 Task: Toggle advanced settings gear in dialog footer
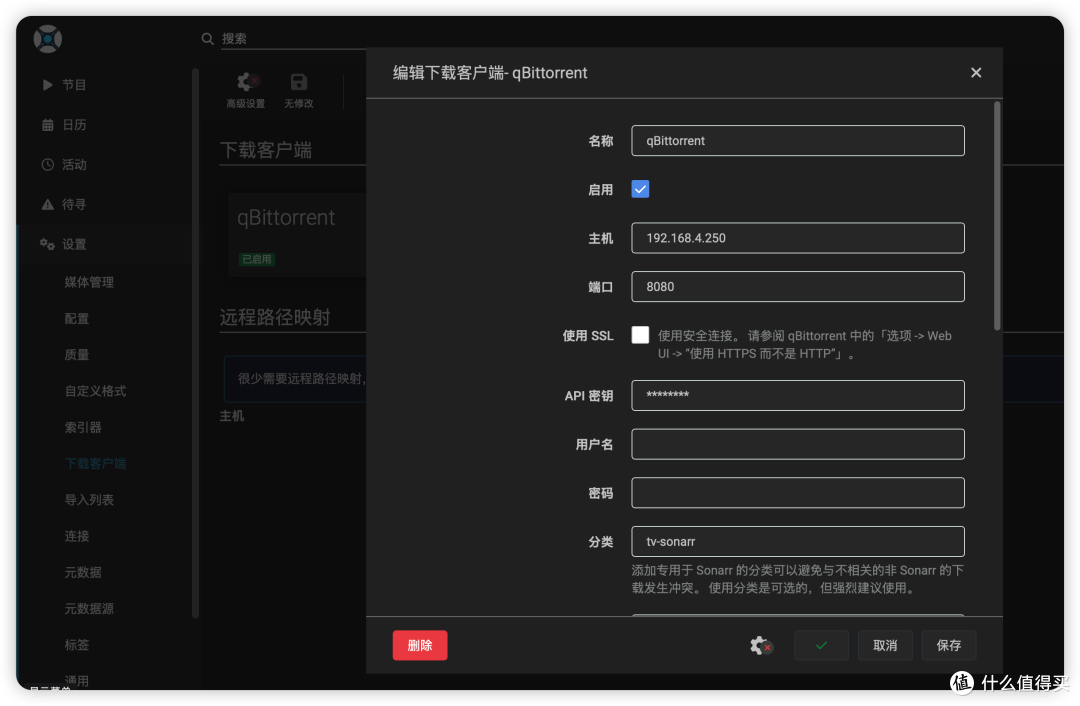[x=760, y=645]
